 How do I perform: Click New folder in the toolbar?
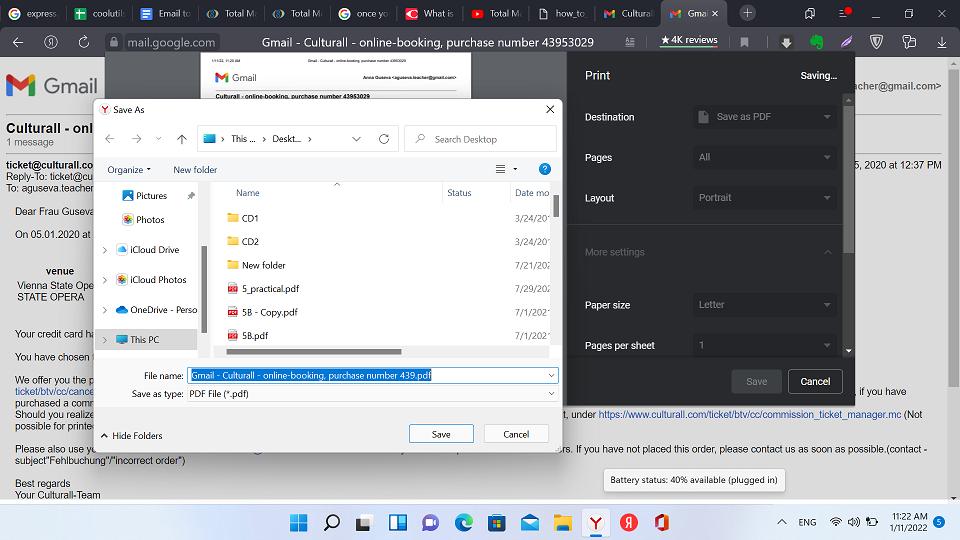coord(195,170)
